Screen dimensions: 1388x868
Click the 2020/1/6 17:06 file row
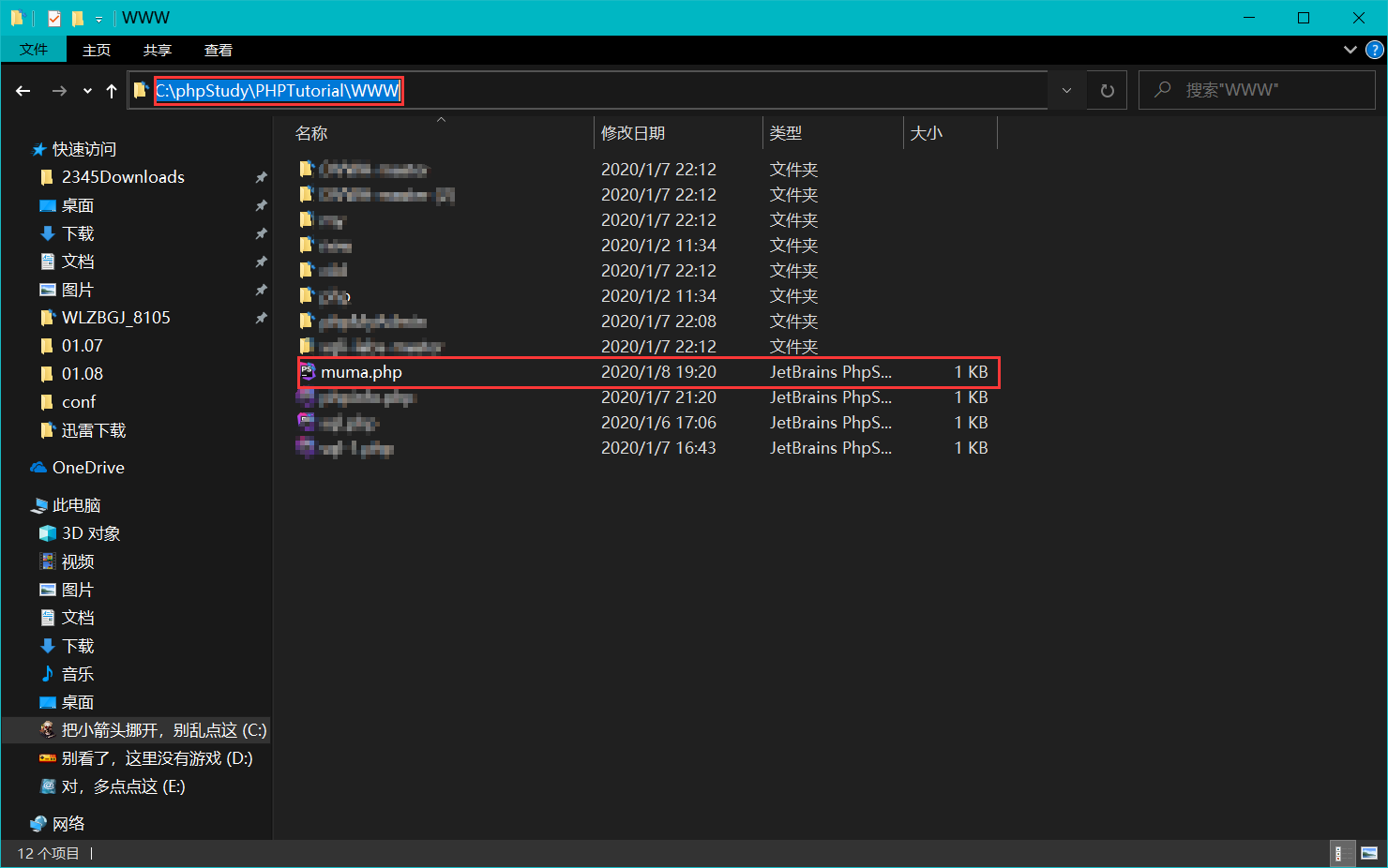coord(648,423)
